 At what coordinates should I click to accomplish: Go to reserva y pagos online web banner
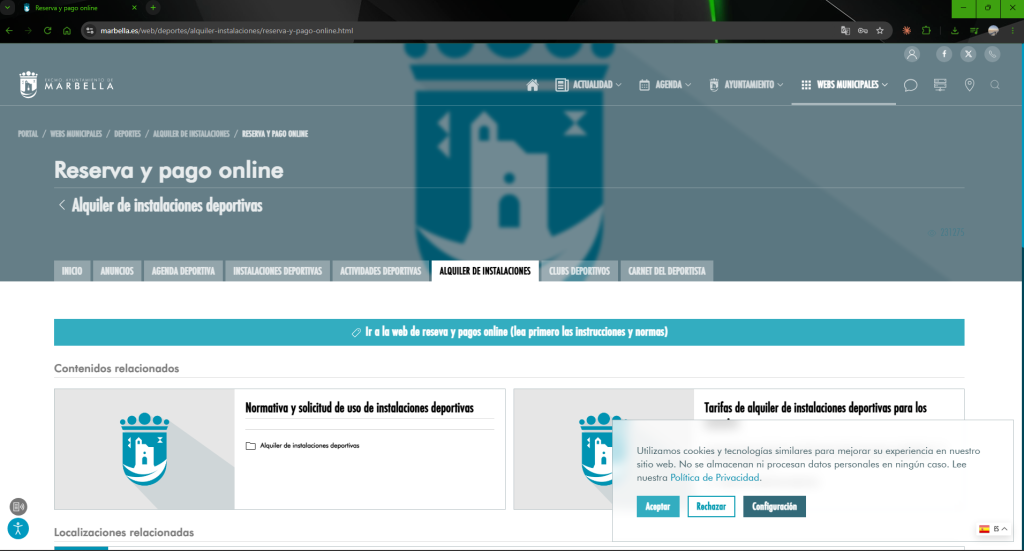tap(509, 332)
